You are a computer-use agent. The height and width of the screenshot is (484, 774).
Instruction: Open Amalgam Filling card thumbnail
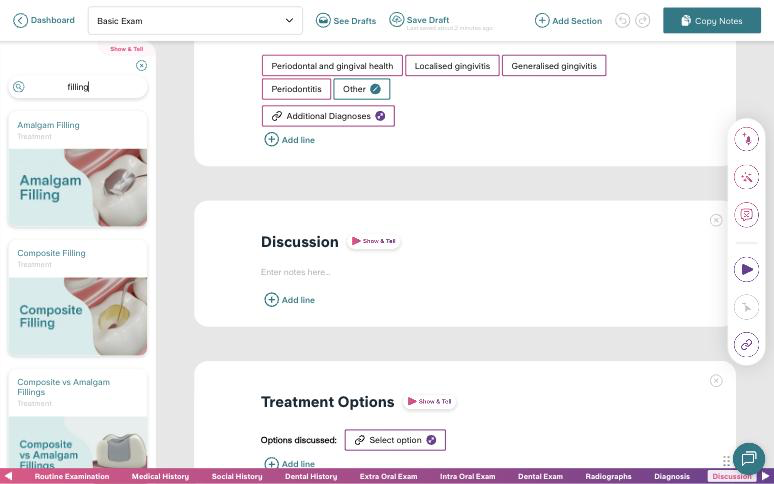pos(78,187)
